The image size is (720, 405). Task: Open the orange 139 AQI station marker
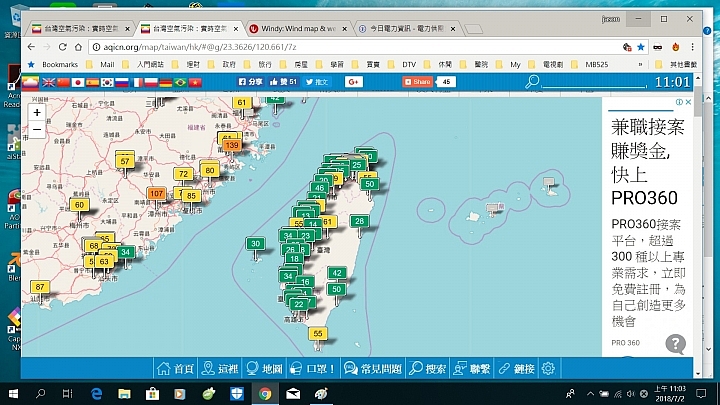click(232, 146)
